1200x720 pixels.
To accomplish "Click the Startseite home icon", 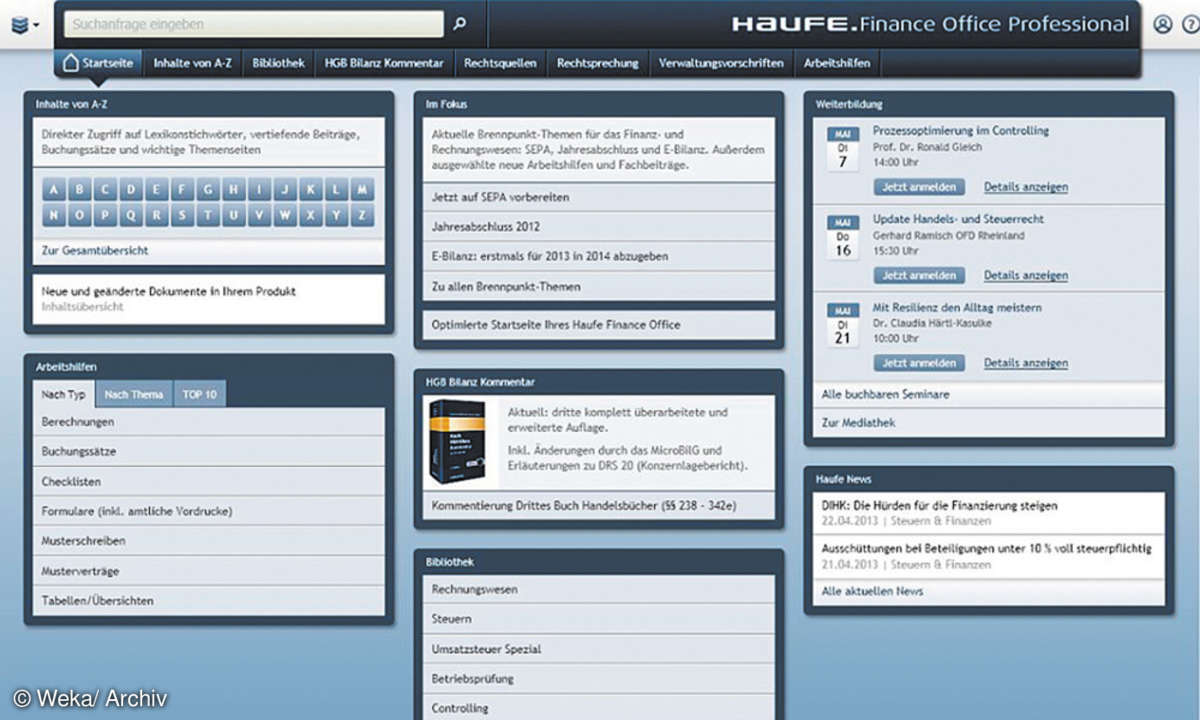I will coord(70,63).
